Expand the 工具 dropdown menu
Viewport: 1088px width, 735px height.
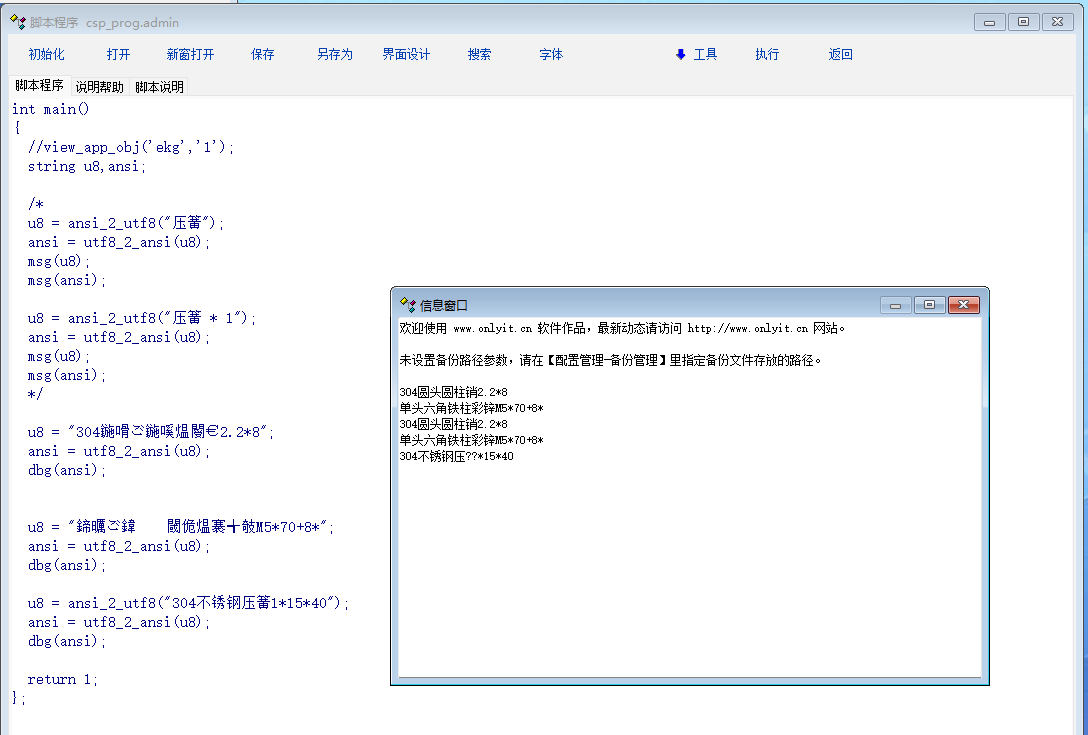[697, 55]
